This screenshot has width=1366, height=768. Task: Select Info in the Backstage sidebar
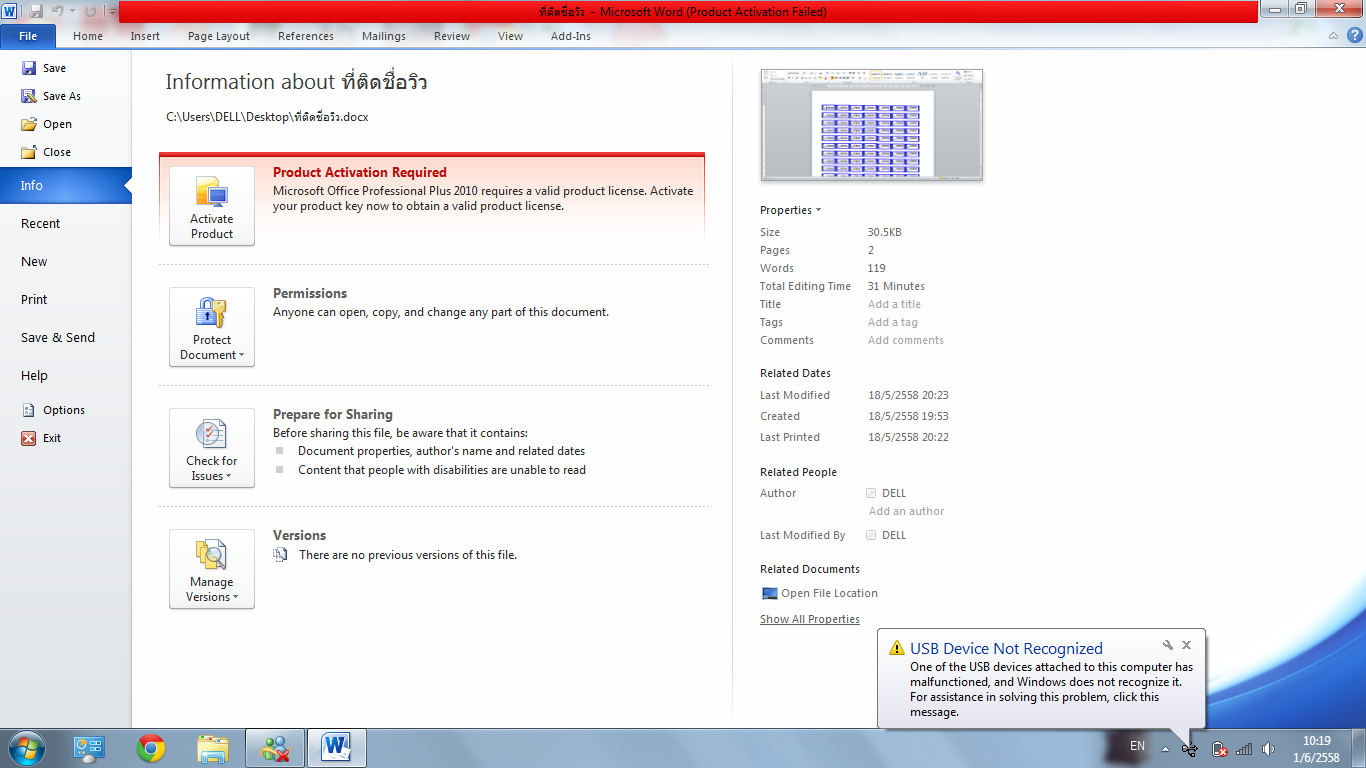point(65,185)
